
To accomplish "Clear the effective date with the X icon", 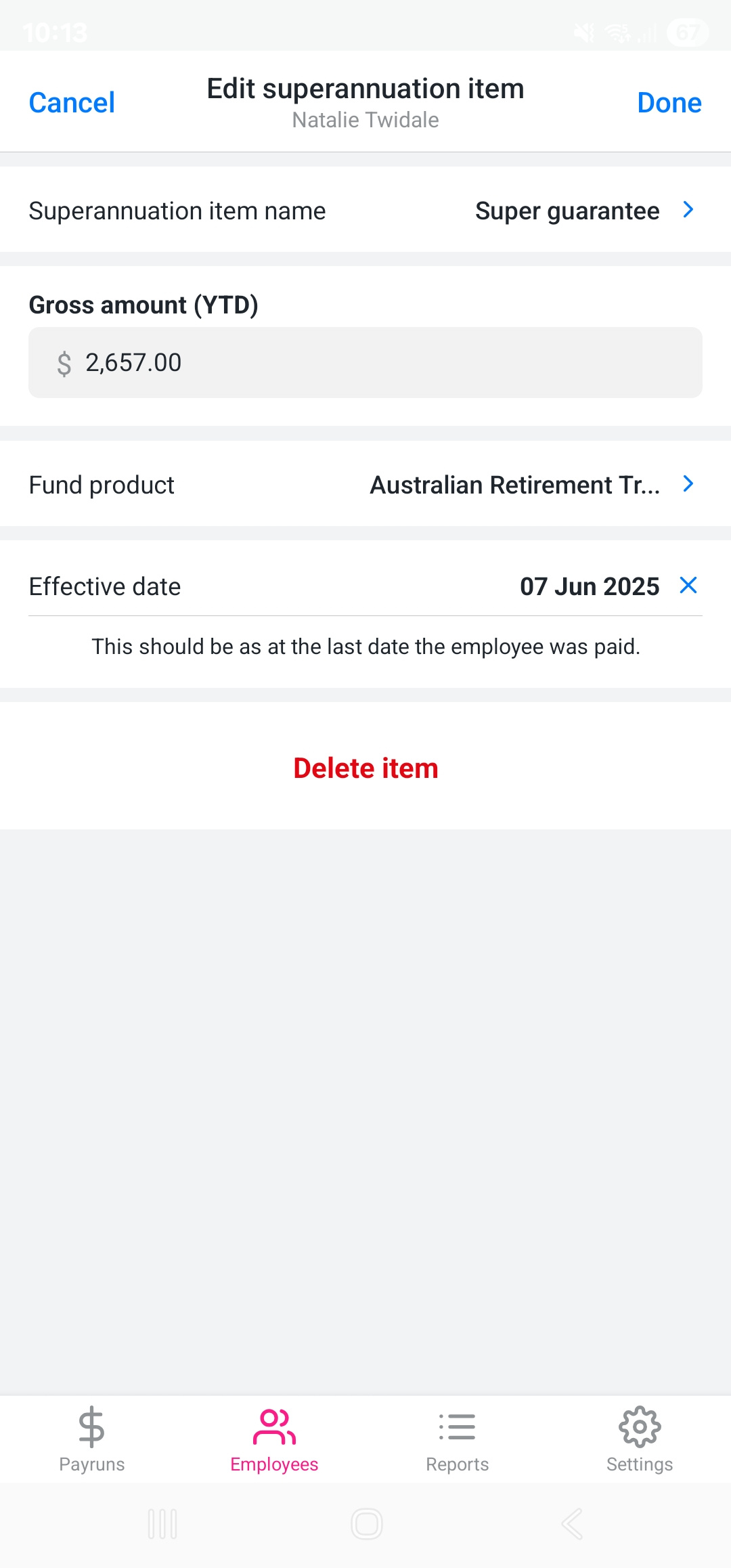I will point(688,586).
